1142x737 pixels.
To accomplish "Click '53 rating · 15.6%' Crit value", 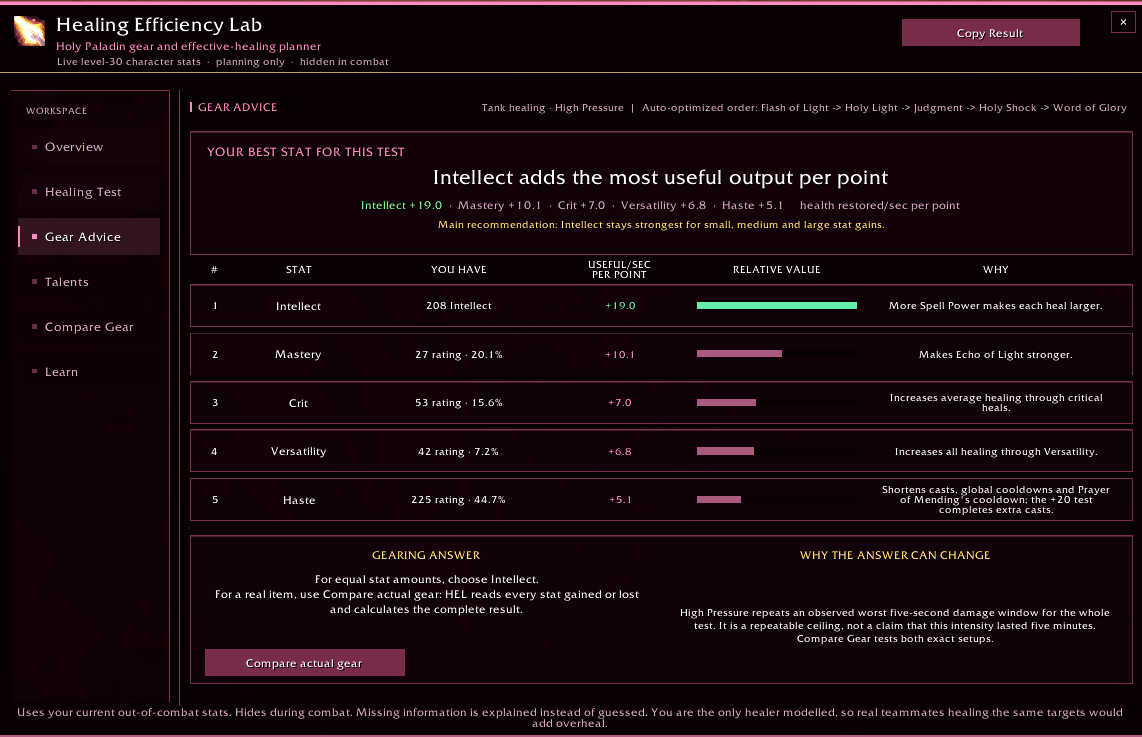I will [459, 403].
